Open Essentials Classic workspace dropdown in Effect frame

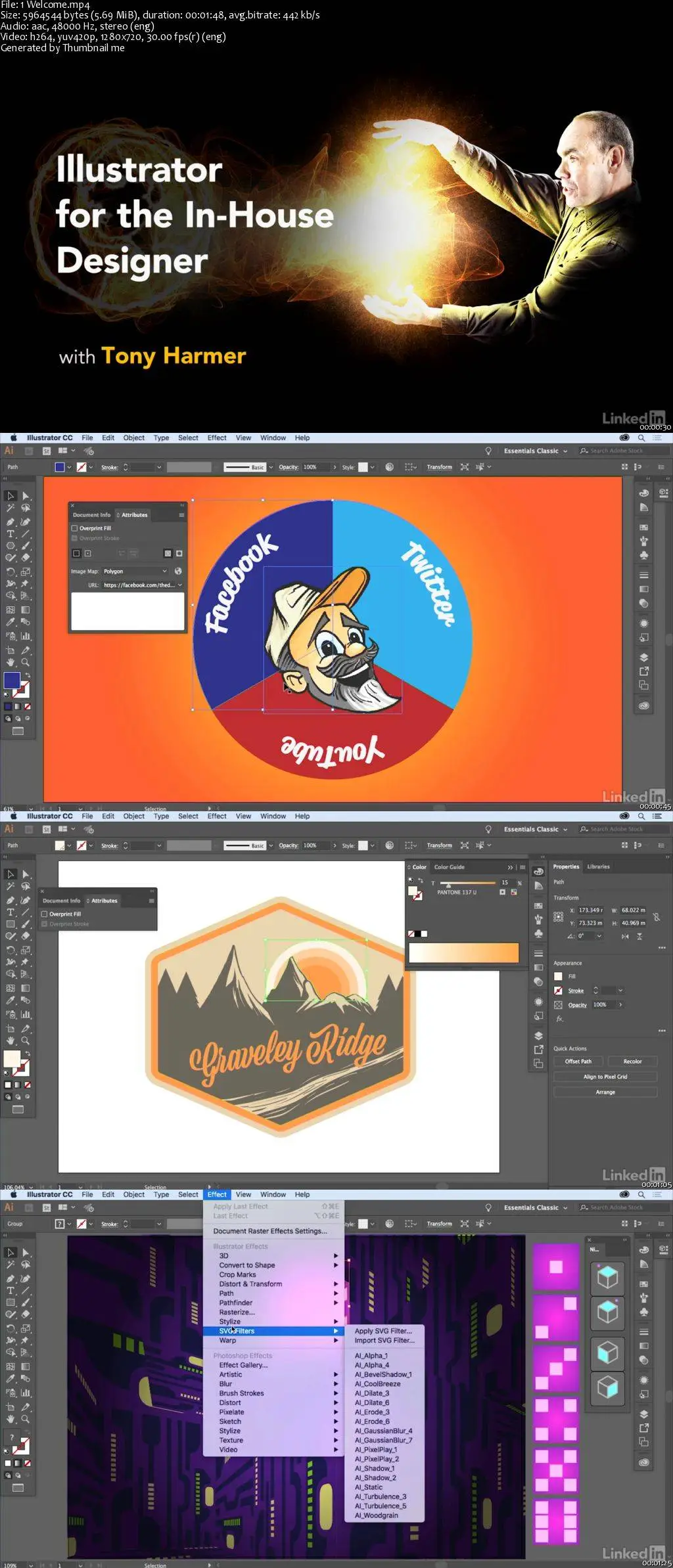coord(535,1207)
